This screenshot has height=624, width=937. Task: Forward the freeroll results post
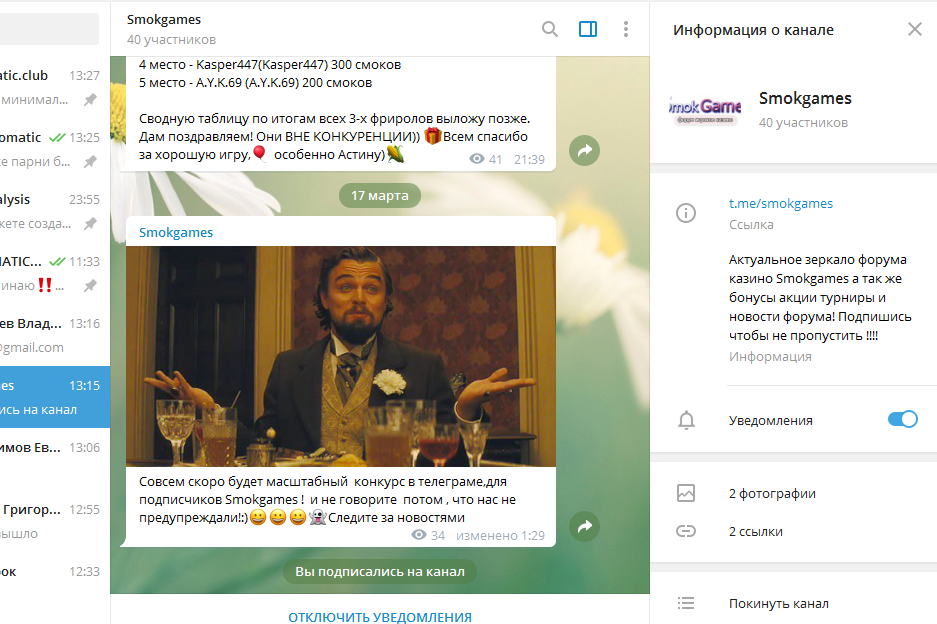[x=584, y=151]
